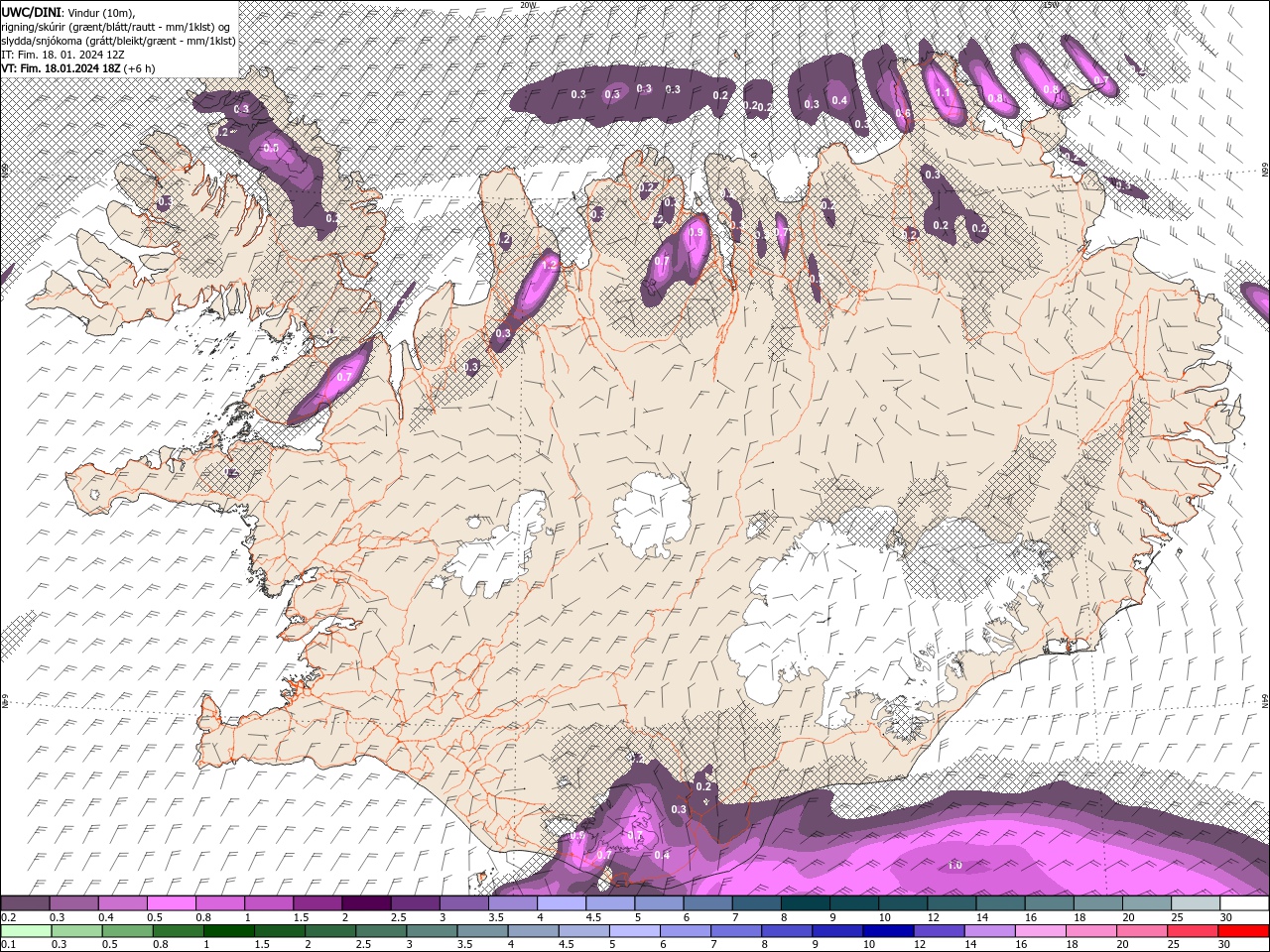Pick the dark purple 0.2 snow legend swatch

(x=25, y=903)
